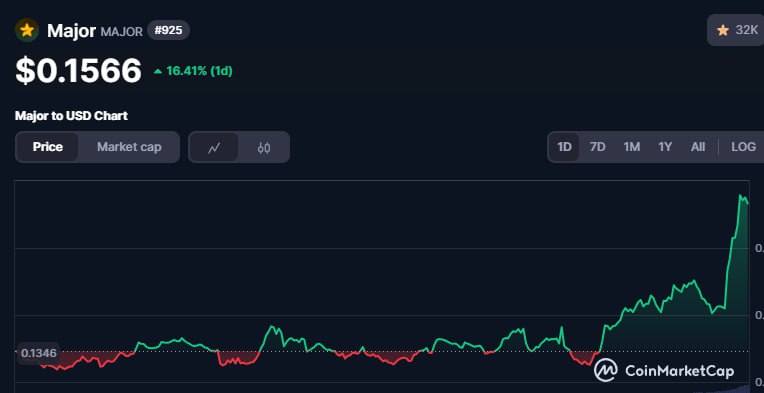The image size is (764, 393).
Task: Select the 1D time range
Action: (564, 147)
